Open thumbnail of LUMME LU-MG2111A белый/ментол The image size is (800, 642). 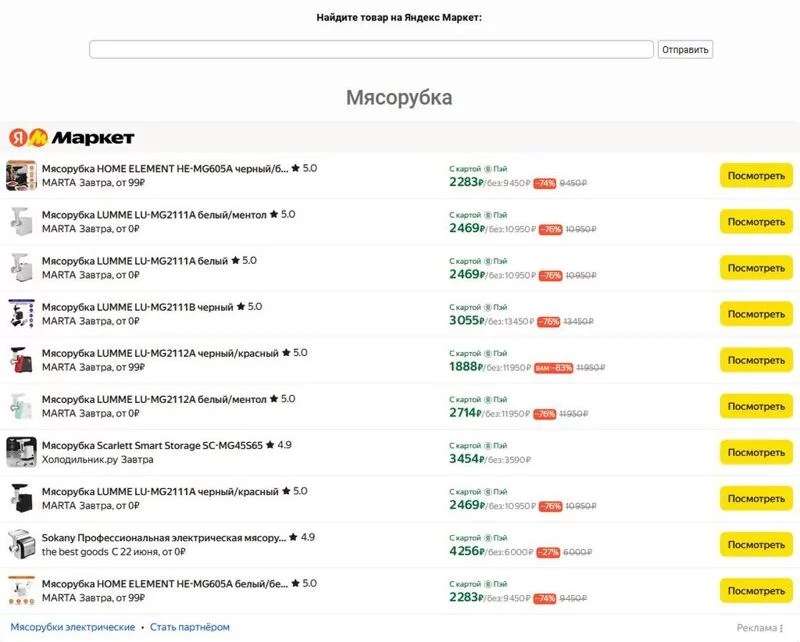click(x=21, y=221)
